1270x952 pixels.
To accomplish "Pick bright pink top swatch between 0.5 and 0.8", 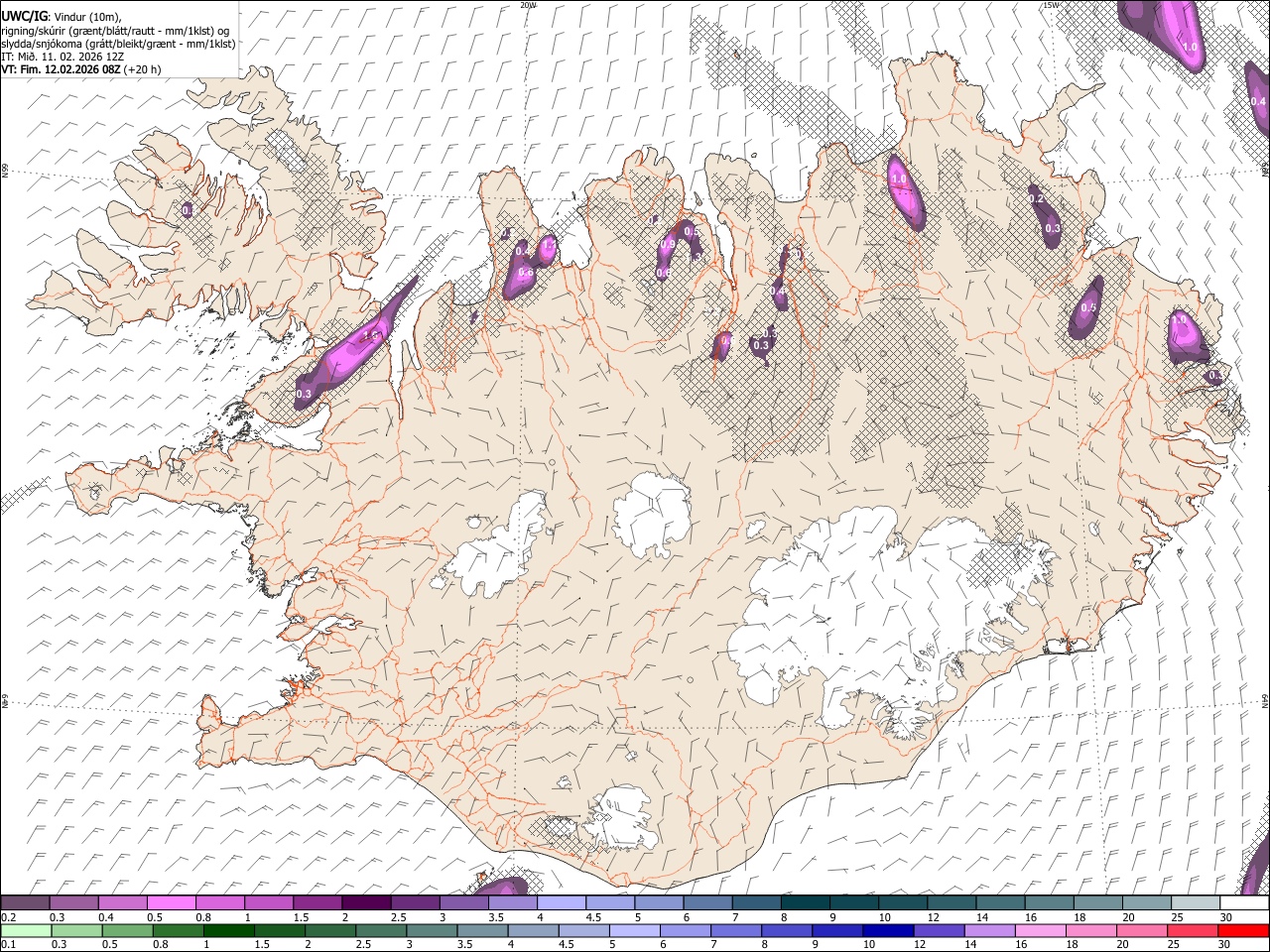I will point(171,903).
